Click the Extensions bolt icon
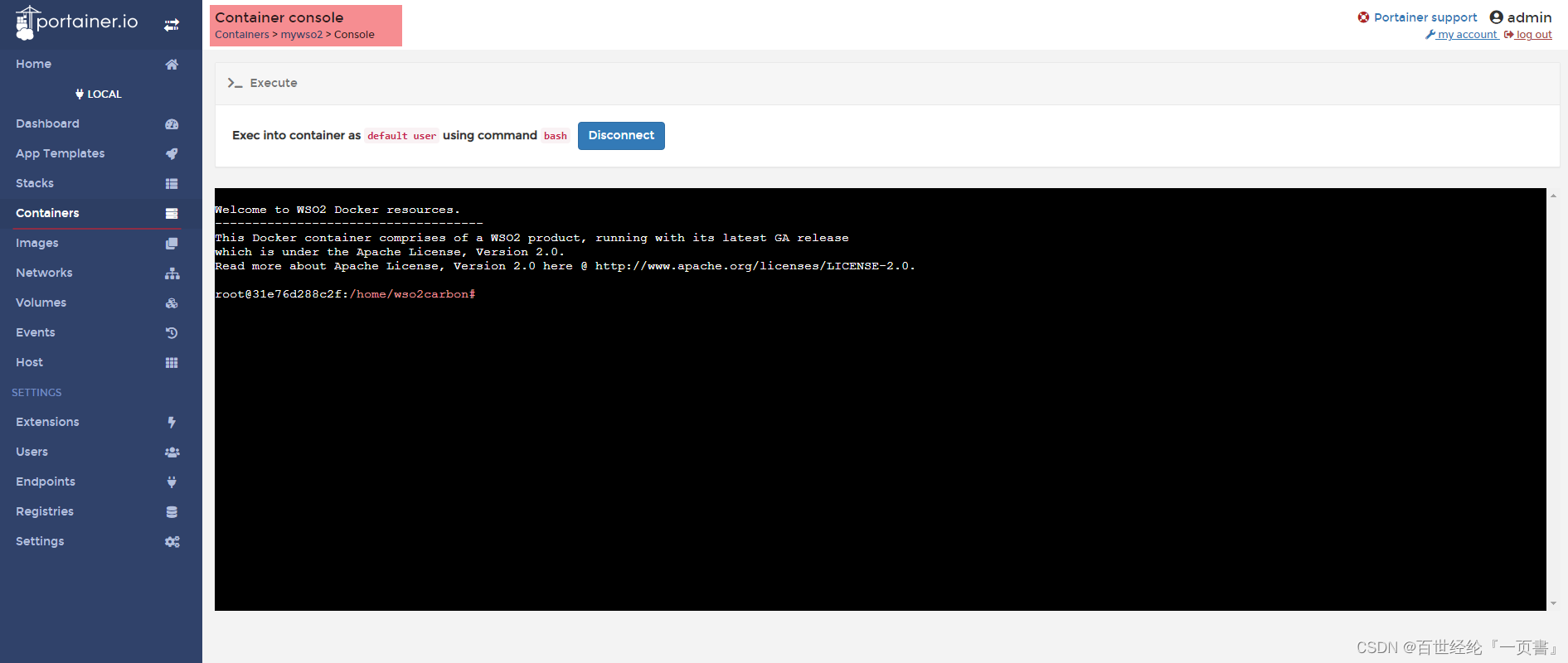The width and height of the screenshot is (1568, 663). coord(172,422)
